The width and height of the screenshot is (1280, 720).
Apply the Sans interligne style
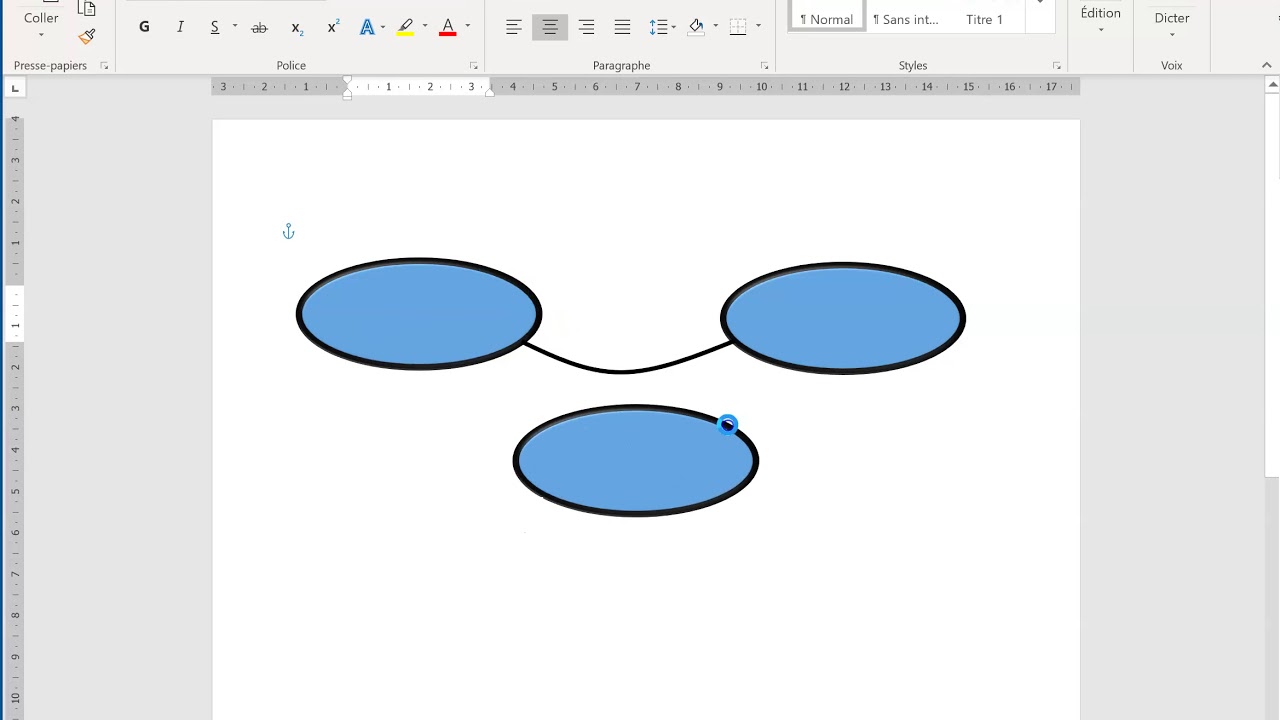pyautogui.click(x=906, y=19)
